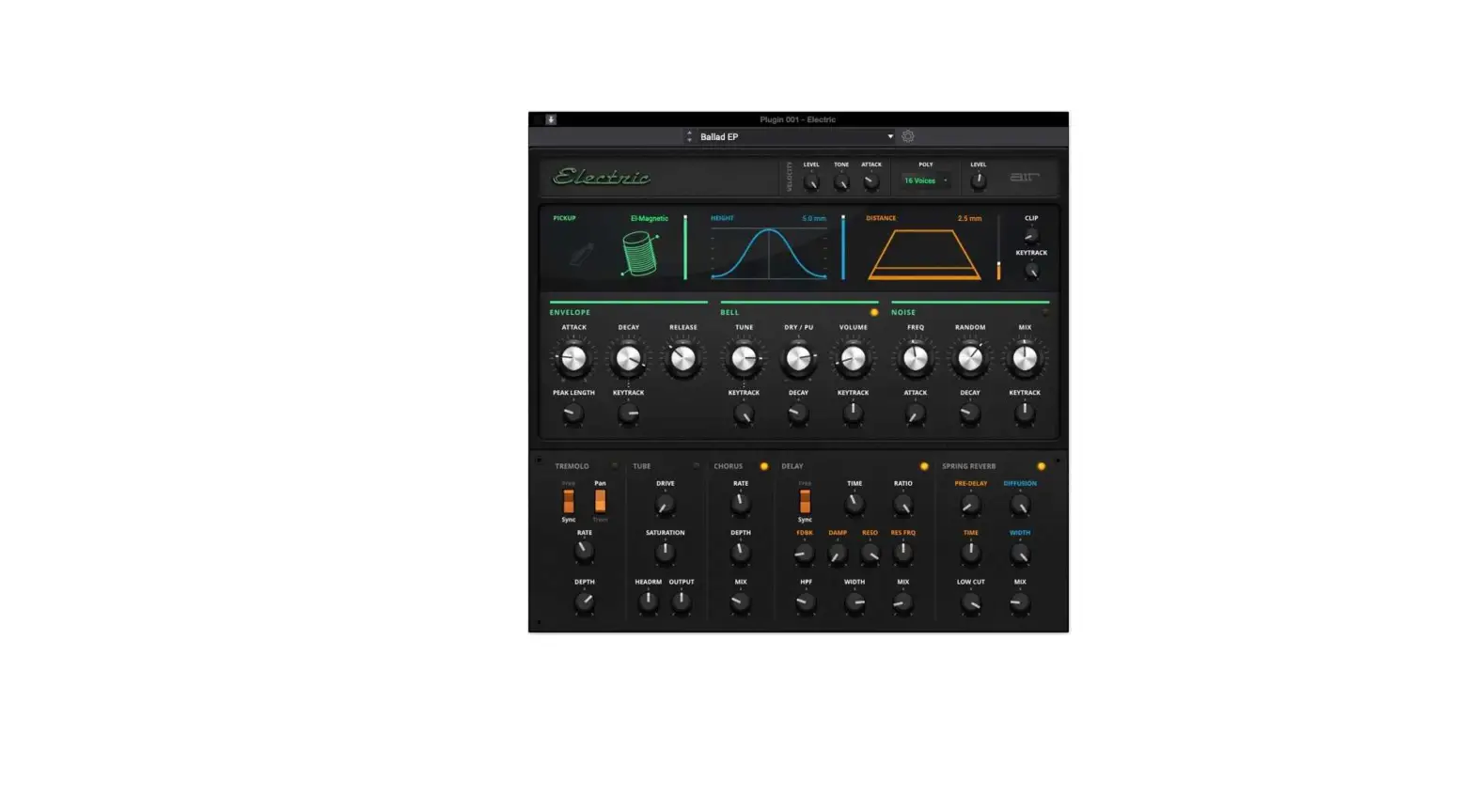Click the Tube Headrm knob
The image size is (1474, 812).
(648, 601)
